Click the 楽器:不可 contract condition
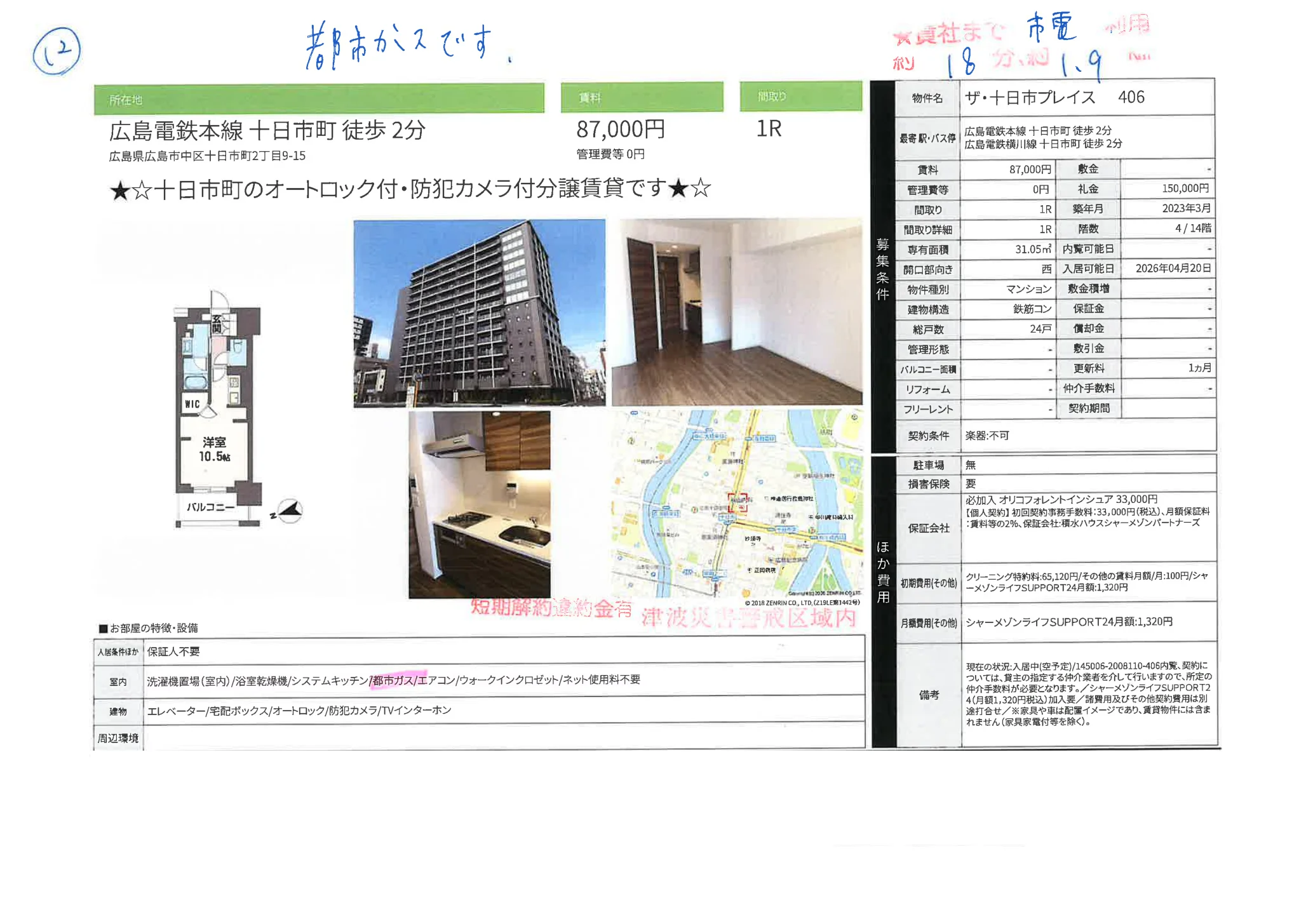The image size is (1306, 924). (987, 436)
